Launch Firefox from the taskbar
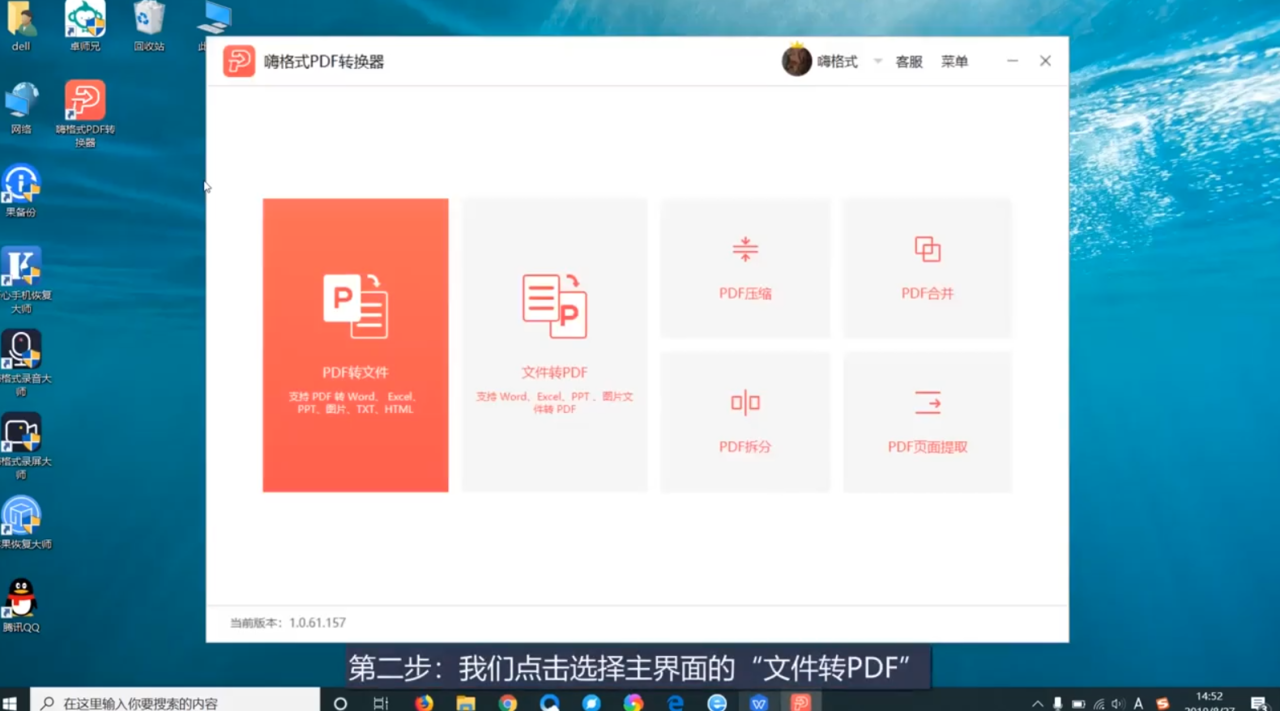1280x711 pixels. [424, 703]
